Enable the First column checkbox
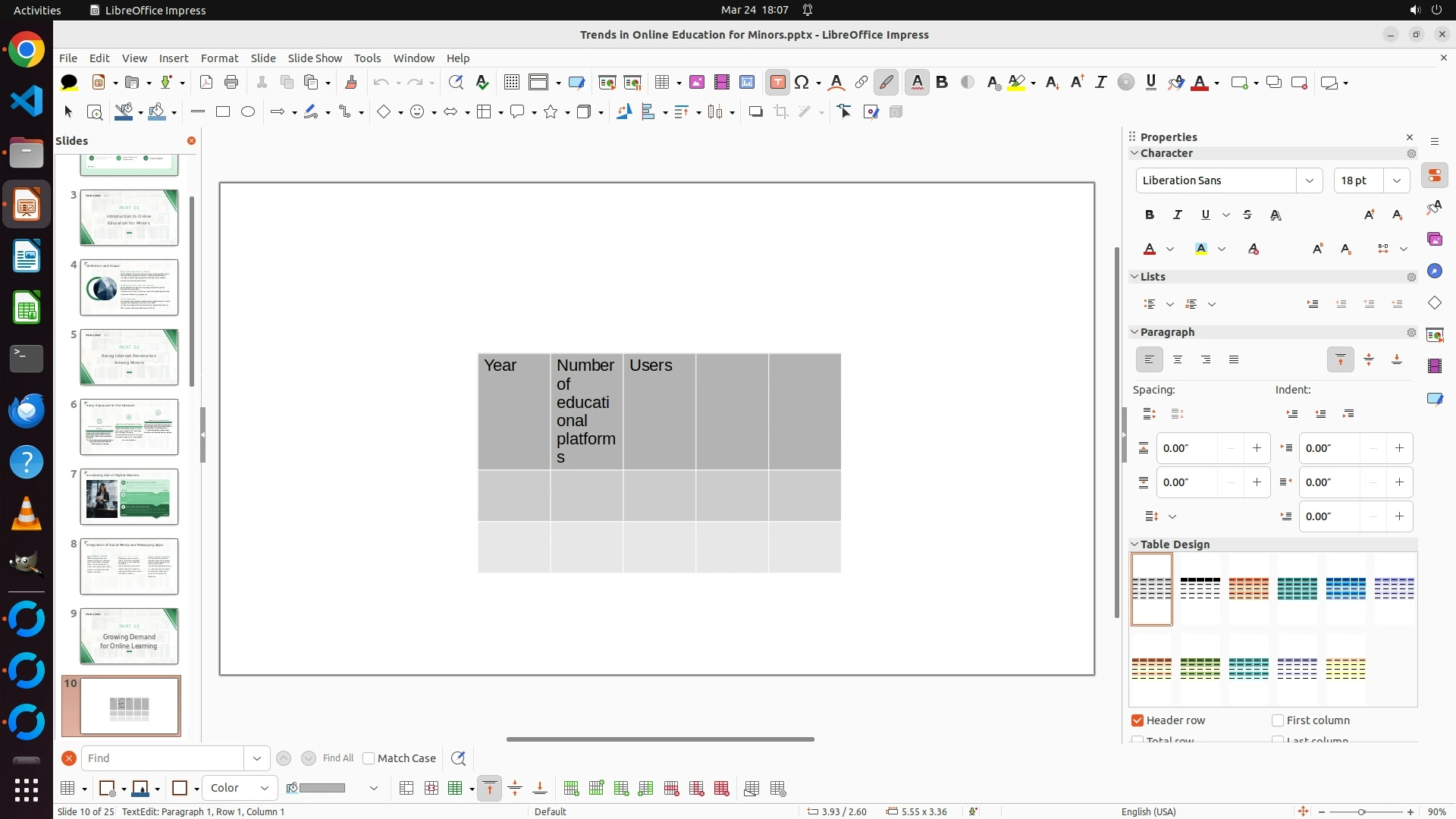The width and height of the screenshot is (1456, 819). coord(1278,720)
